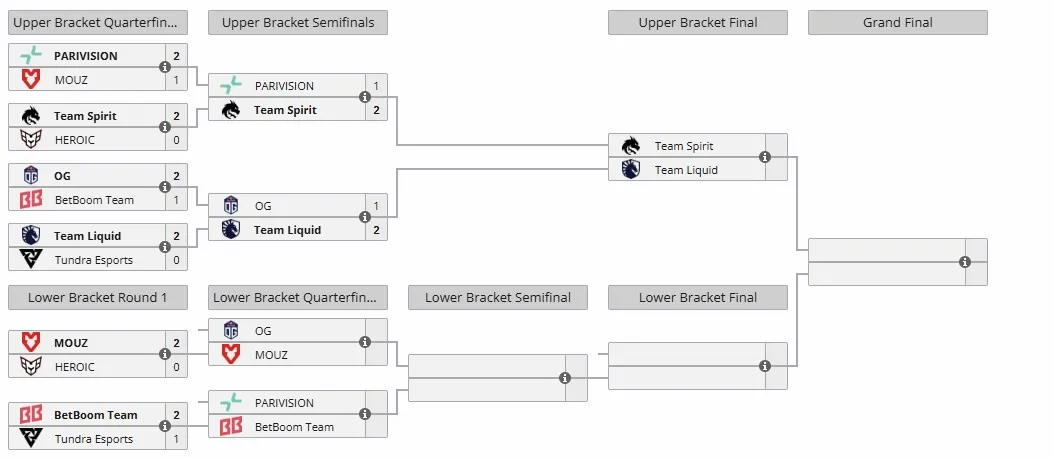
Task: Click the Lower Bracket Semifinal info icon
Action: tap(565, 378)
